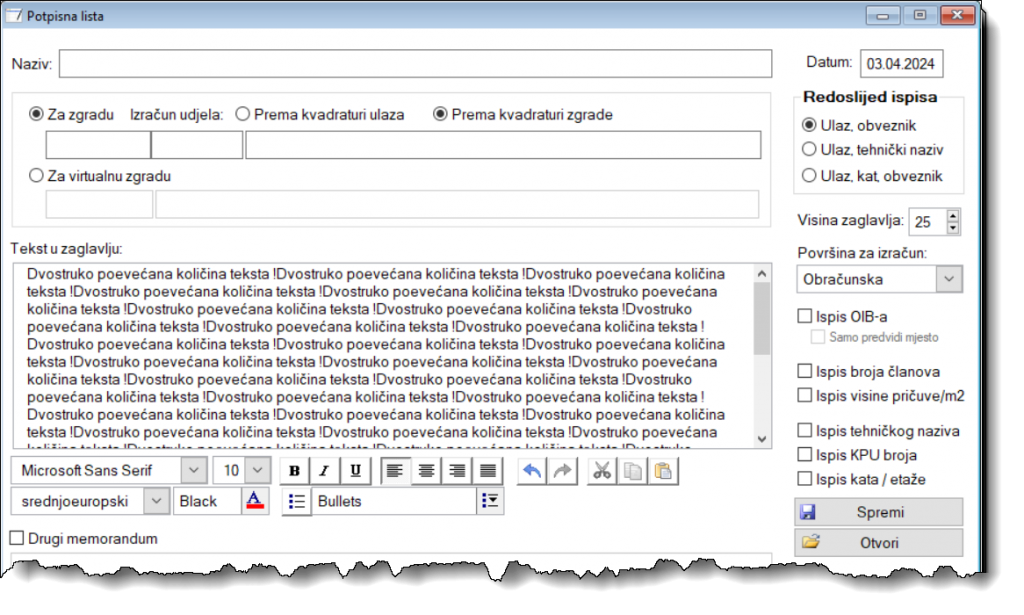Viewport: 1024px width, 615px height.
Task: Open the srednjoeuropski script dropdown
Action: [x=156, y=501]
